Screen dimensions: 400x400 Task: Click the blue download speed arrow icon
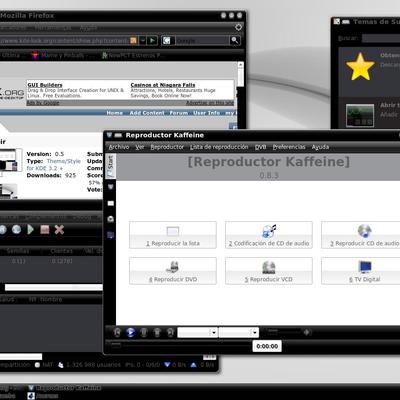pyautogui.click(x=167, y=365)
